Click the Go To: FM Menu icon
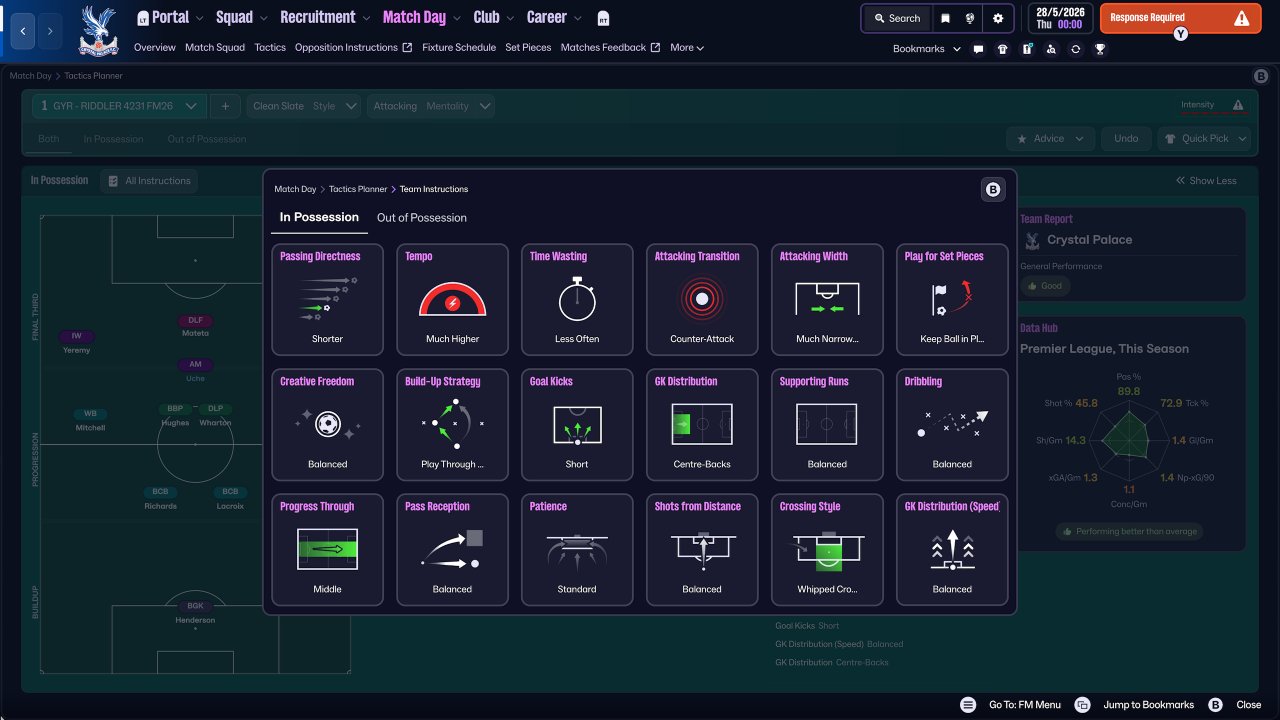This screenshot has height=720, width=1280. pos(968,705)
